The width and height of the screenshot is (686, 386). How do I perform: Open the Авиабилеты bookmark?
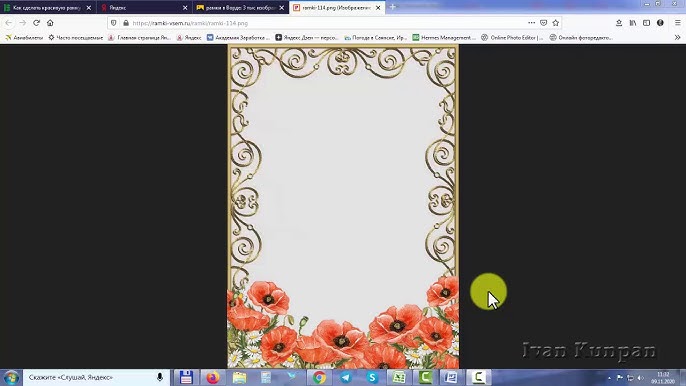(24, 38)
